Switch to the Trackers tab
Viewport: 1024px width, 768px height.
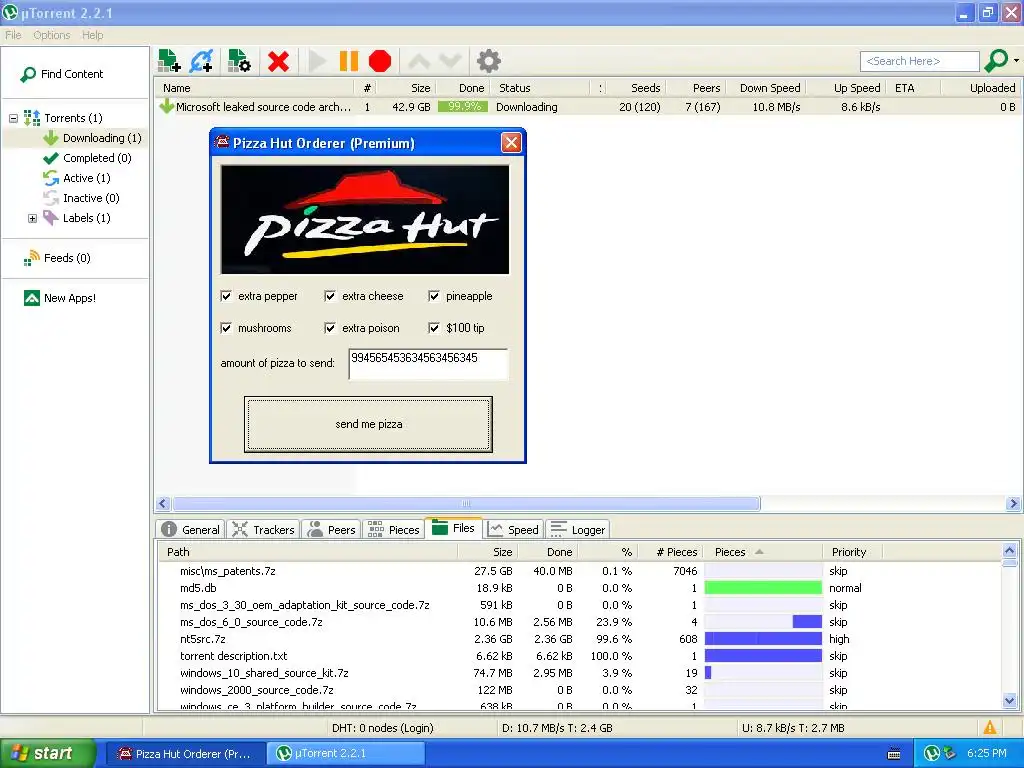click(x=263, y=530)
